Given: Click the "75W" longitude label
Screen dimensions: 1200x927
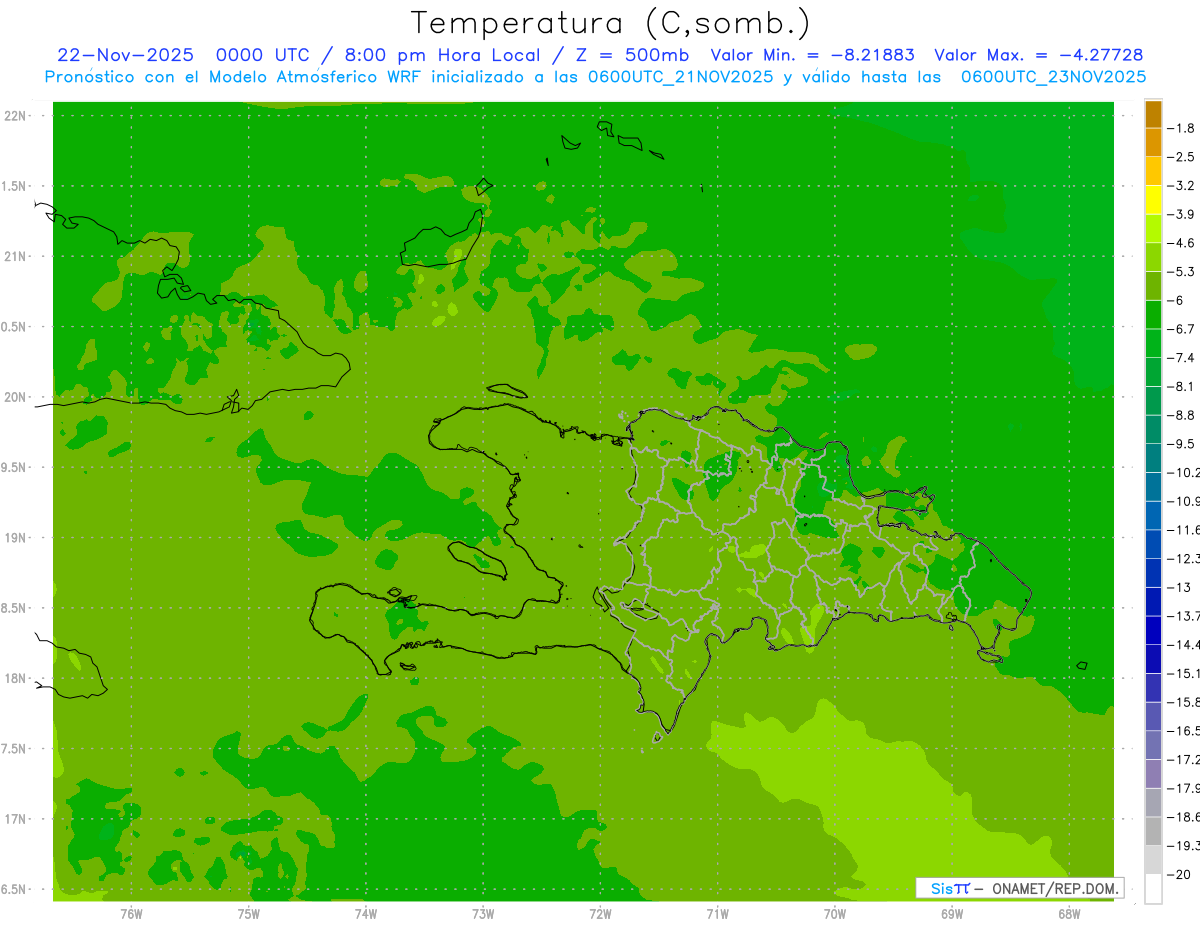Looking at the screenshot, I should (x=249, y=914).
